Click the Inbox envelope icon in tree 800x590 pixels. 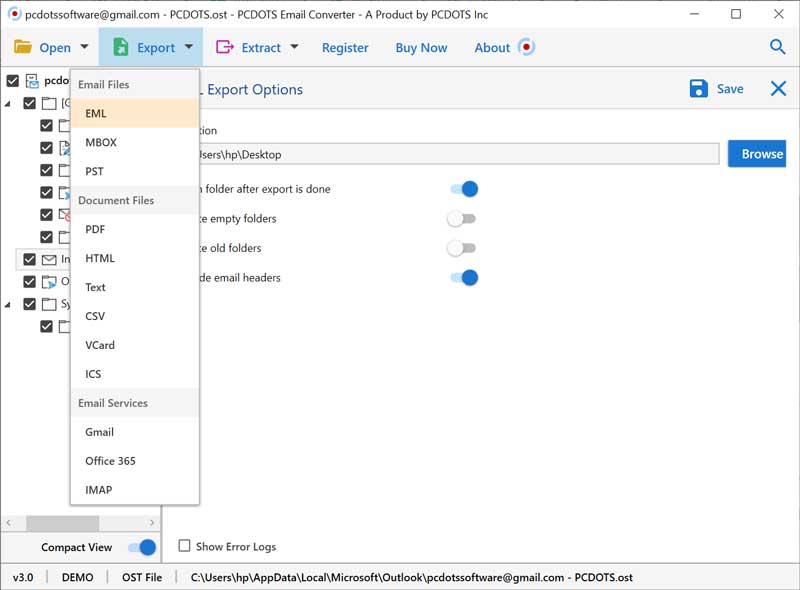pyautogui.click(x=49, y=260)
